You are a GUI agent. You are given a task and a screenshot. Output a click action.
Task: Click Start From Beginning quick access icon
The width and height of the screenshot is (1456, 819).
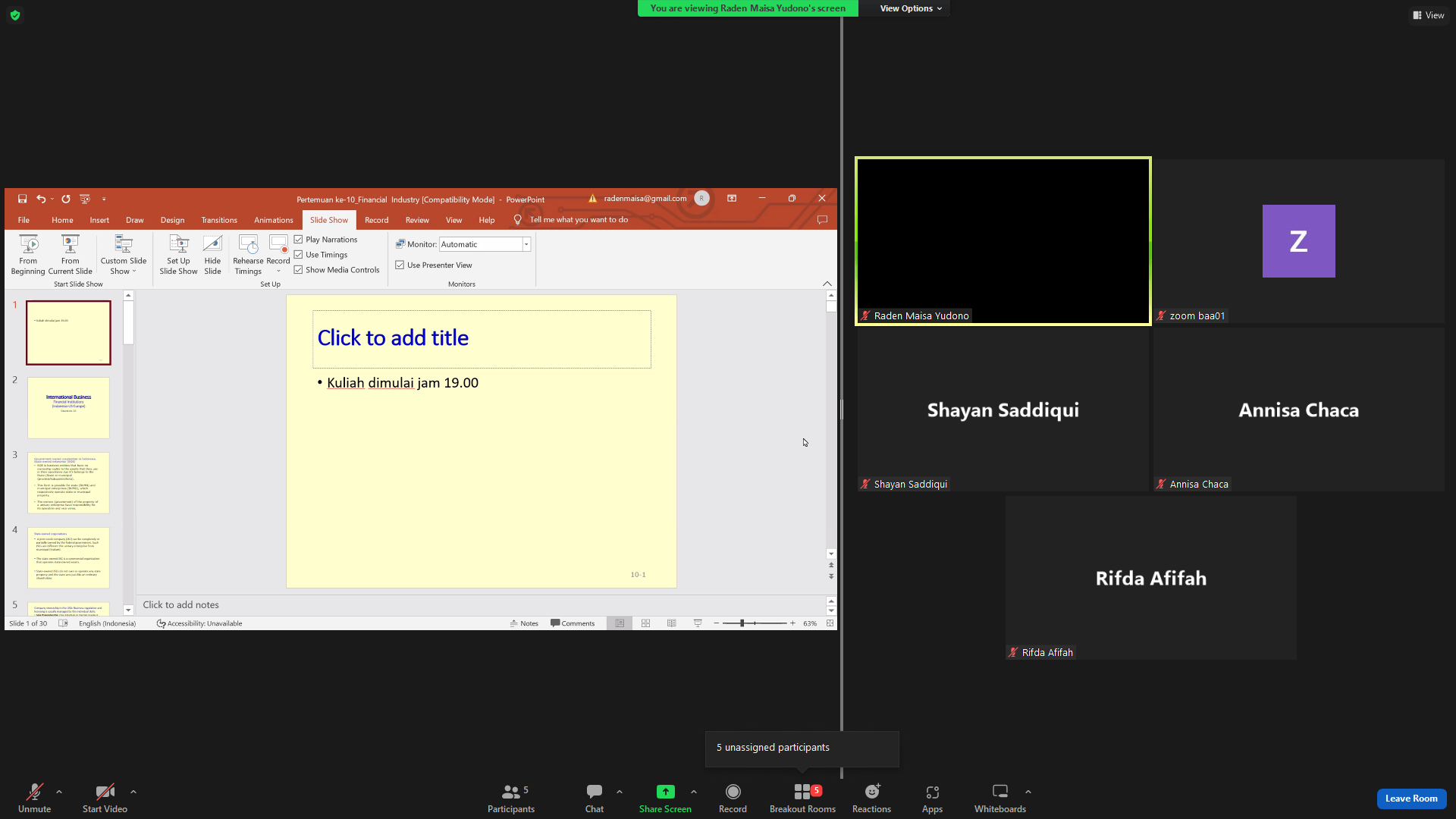[x=85, y=199]
